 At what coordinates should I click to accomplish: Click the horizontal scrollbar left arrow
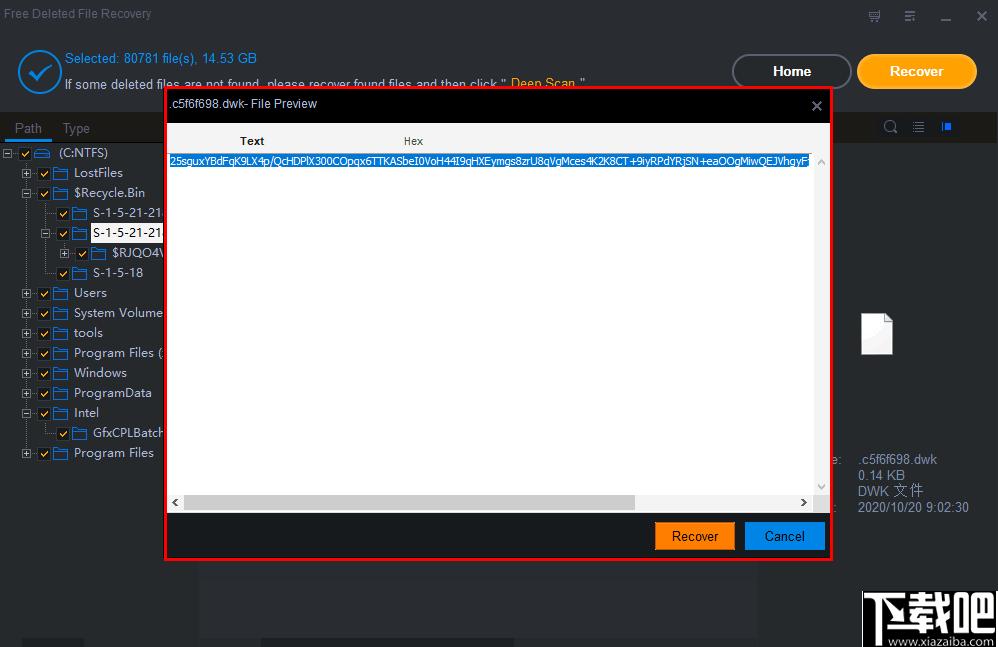[x=175, y=503]
